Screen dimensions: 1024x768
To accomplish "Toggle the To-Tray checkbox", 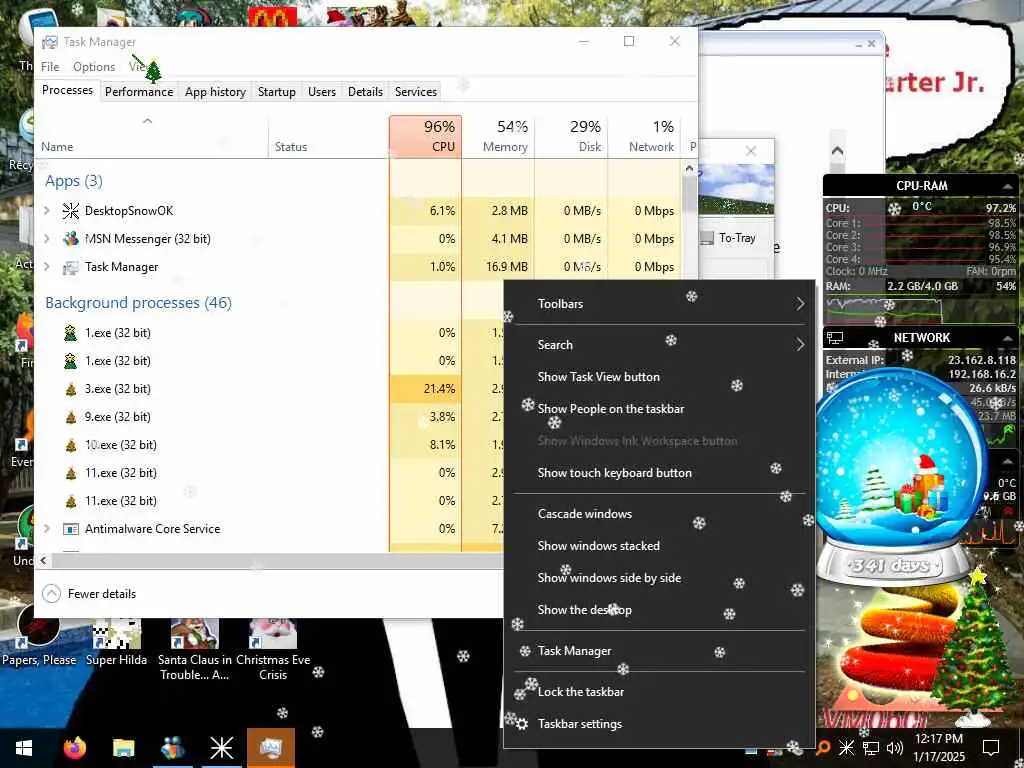I will [707, 238].
